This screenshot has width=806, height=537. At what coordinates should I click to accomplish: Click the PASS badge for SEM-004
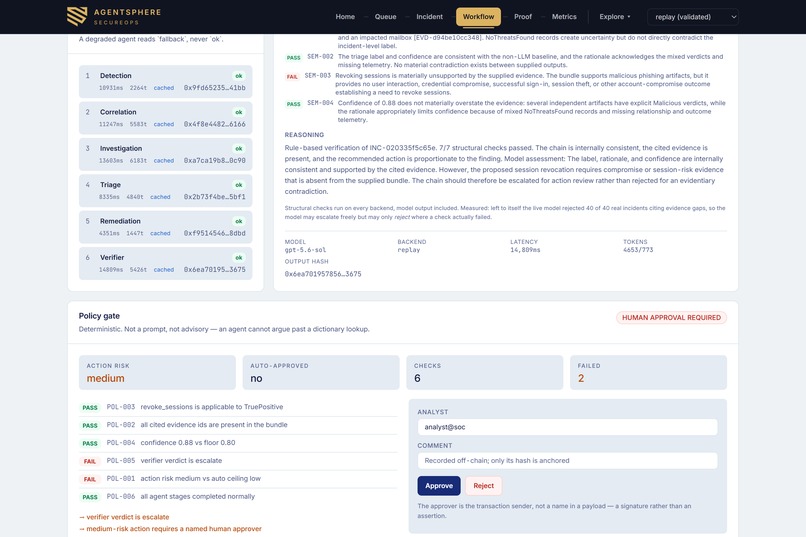tap(294, 104)
